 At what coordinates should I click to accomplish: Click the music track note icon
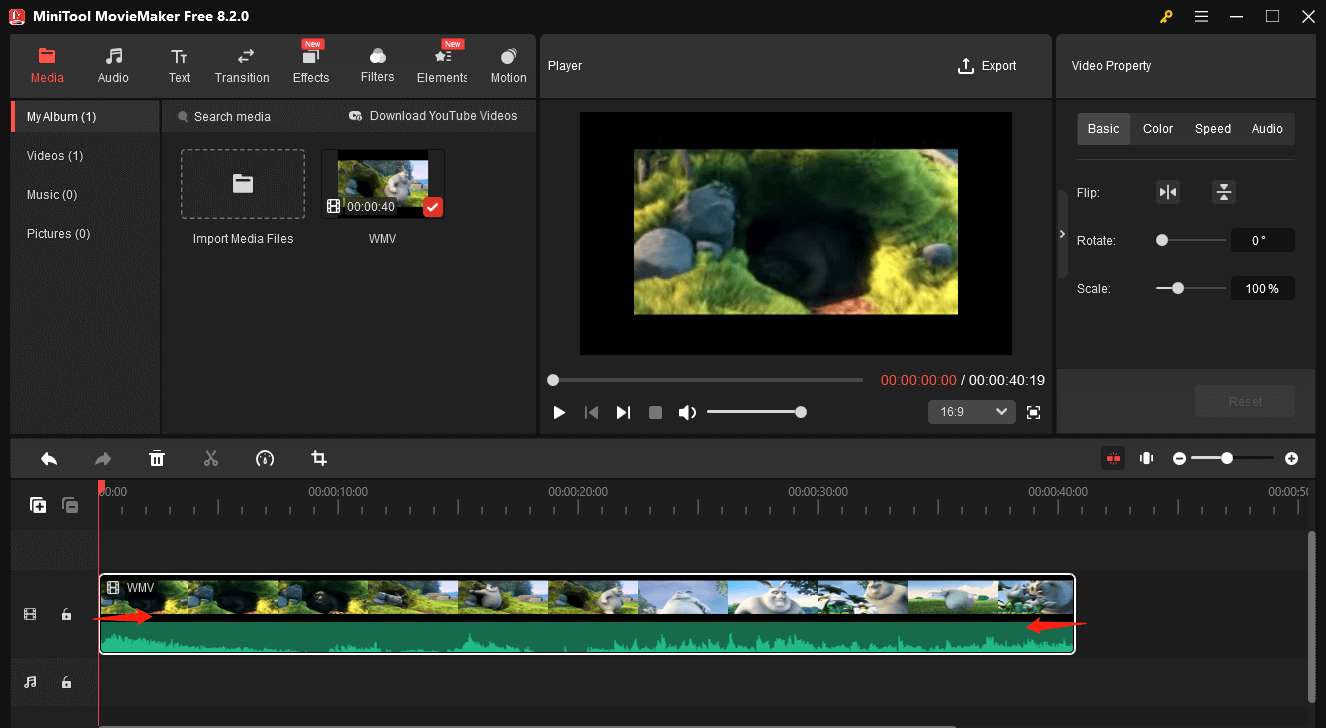tap(30, 682)
